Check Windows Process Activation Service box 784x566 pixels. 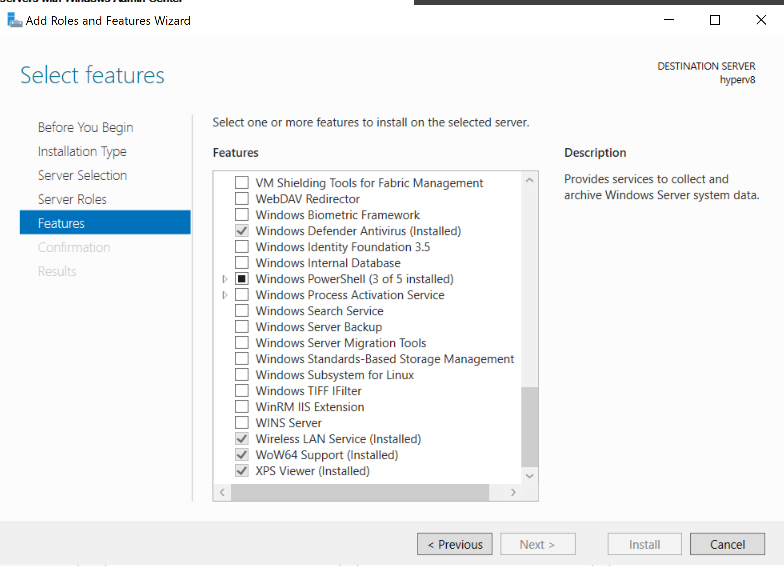click(242, 294)
